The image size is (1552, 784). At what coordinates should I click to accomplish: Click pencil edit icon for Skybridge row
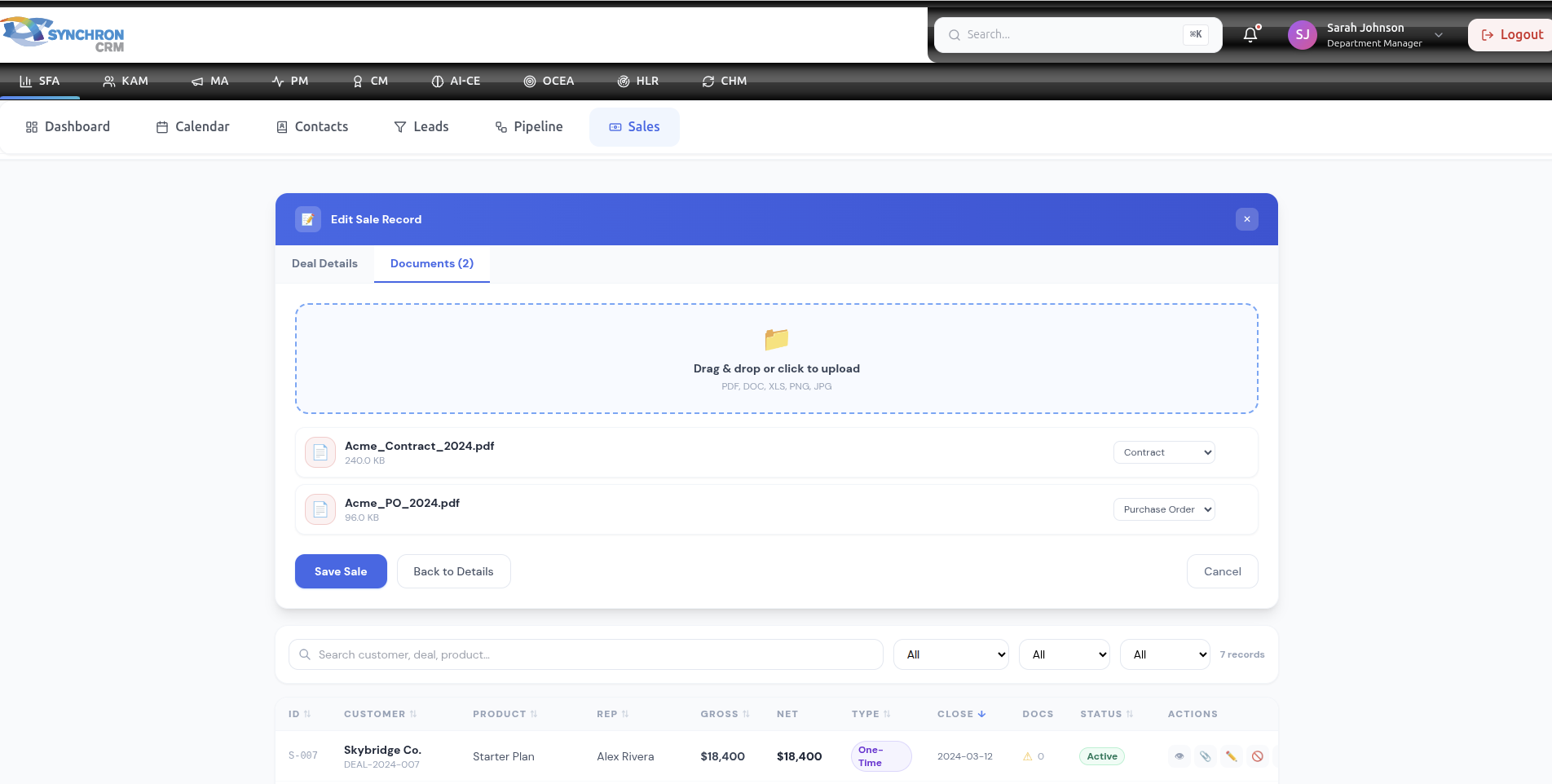1232,756
